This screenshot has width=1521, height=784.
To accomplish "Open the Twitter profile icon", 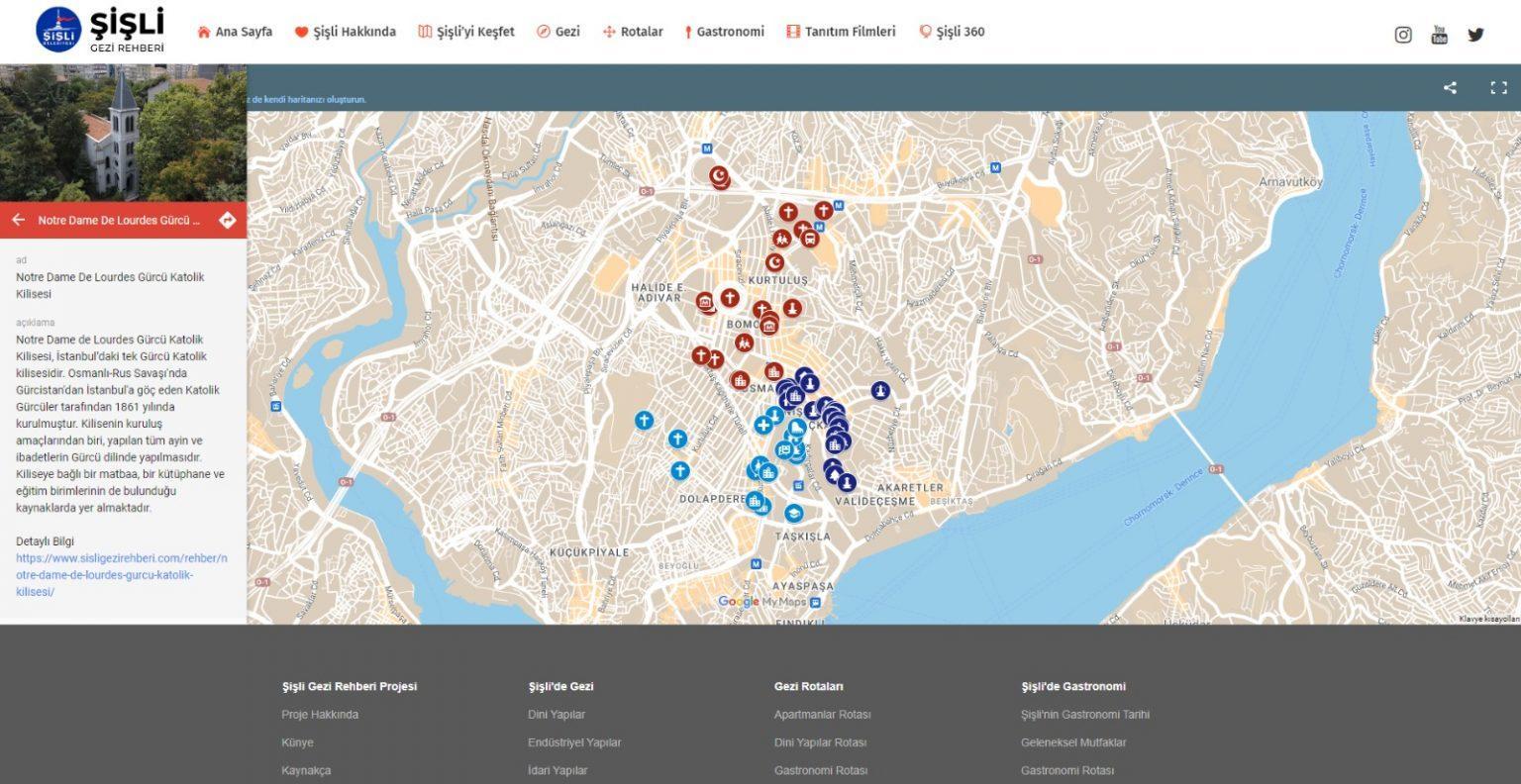I will 1475,35.
